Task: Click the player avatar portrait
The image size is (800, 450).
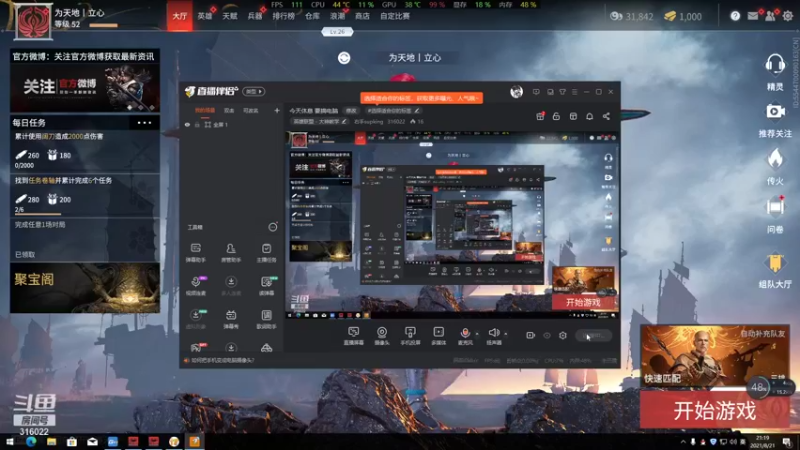Action: tap(33, 21)
